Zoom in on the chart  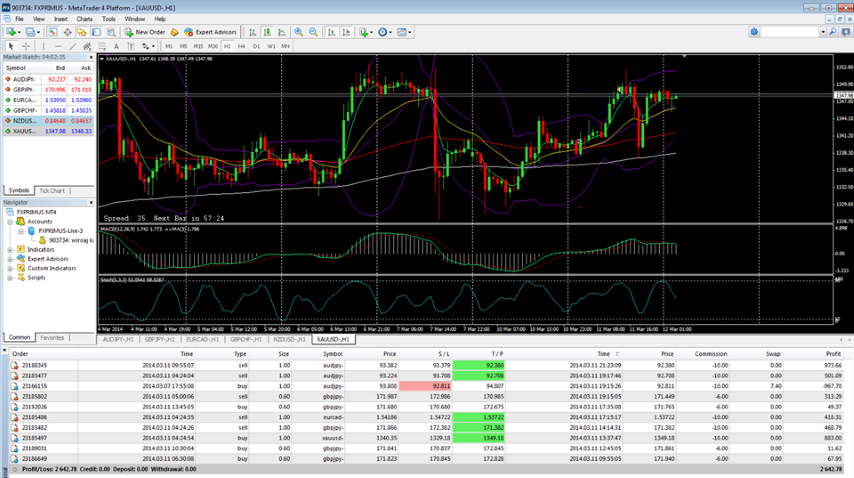[298, 32]
